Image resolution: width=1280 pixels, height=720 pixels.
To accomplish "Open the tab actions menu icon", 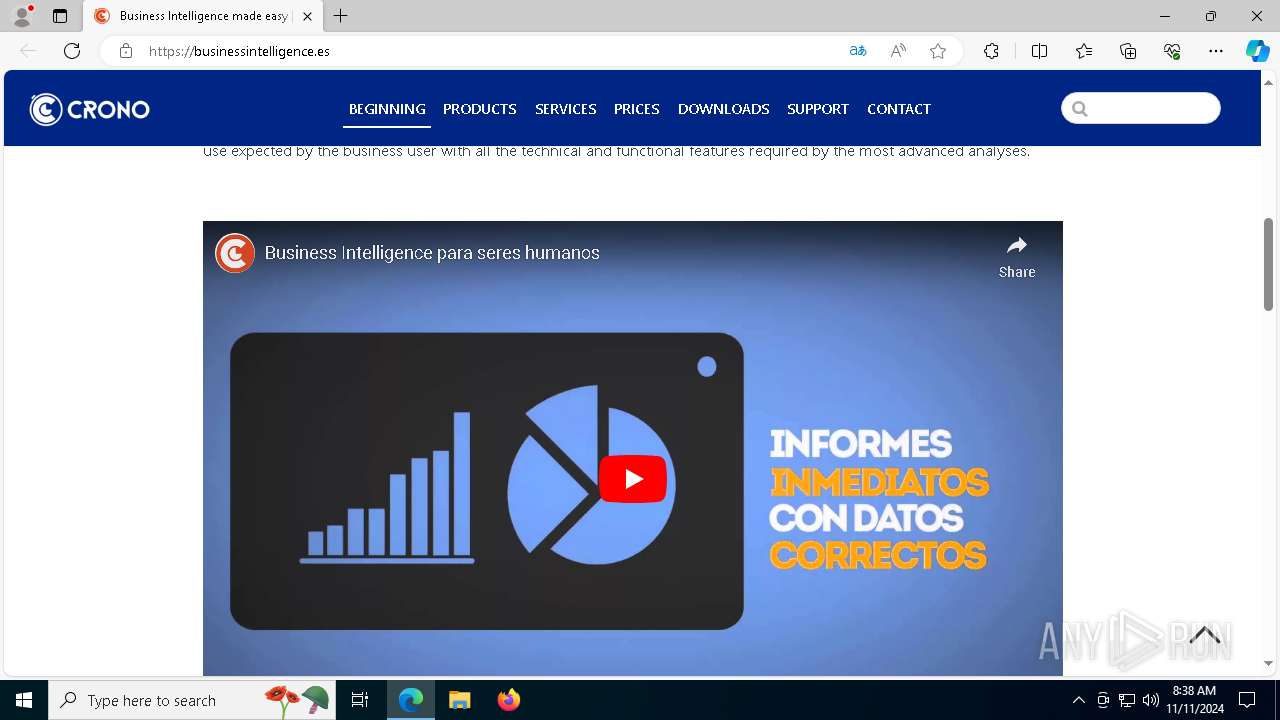I will pyautogui.click(x=60, y=16).
